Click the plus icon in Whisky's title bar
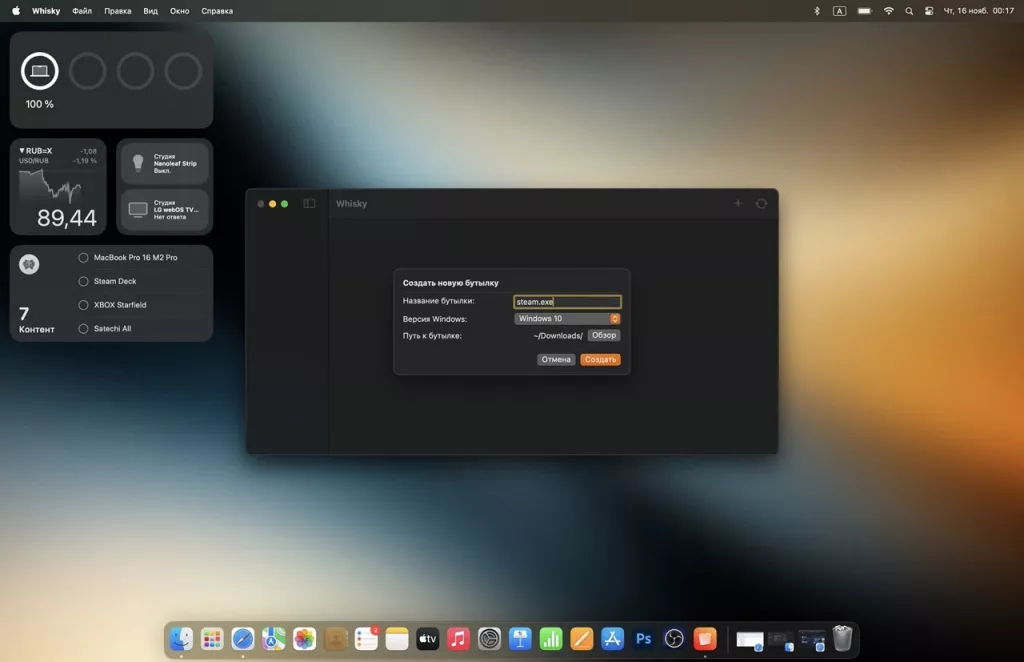 [737, 203]
